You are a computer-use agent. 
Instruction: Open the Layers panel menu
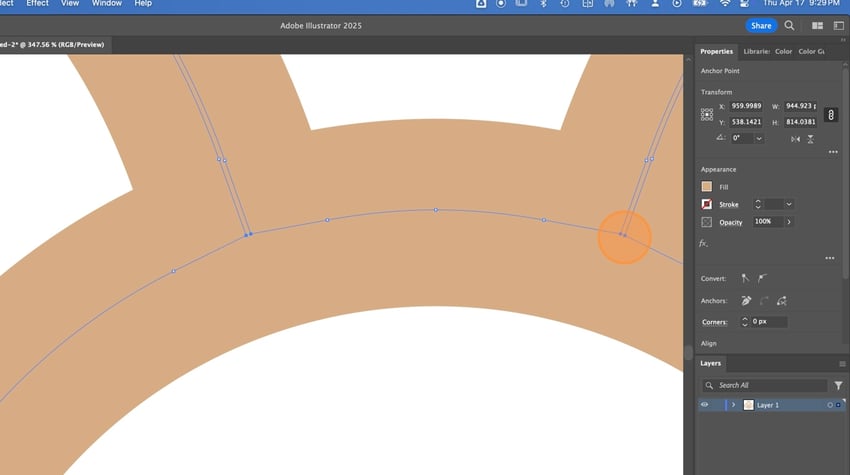coord(842,364)
